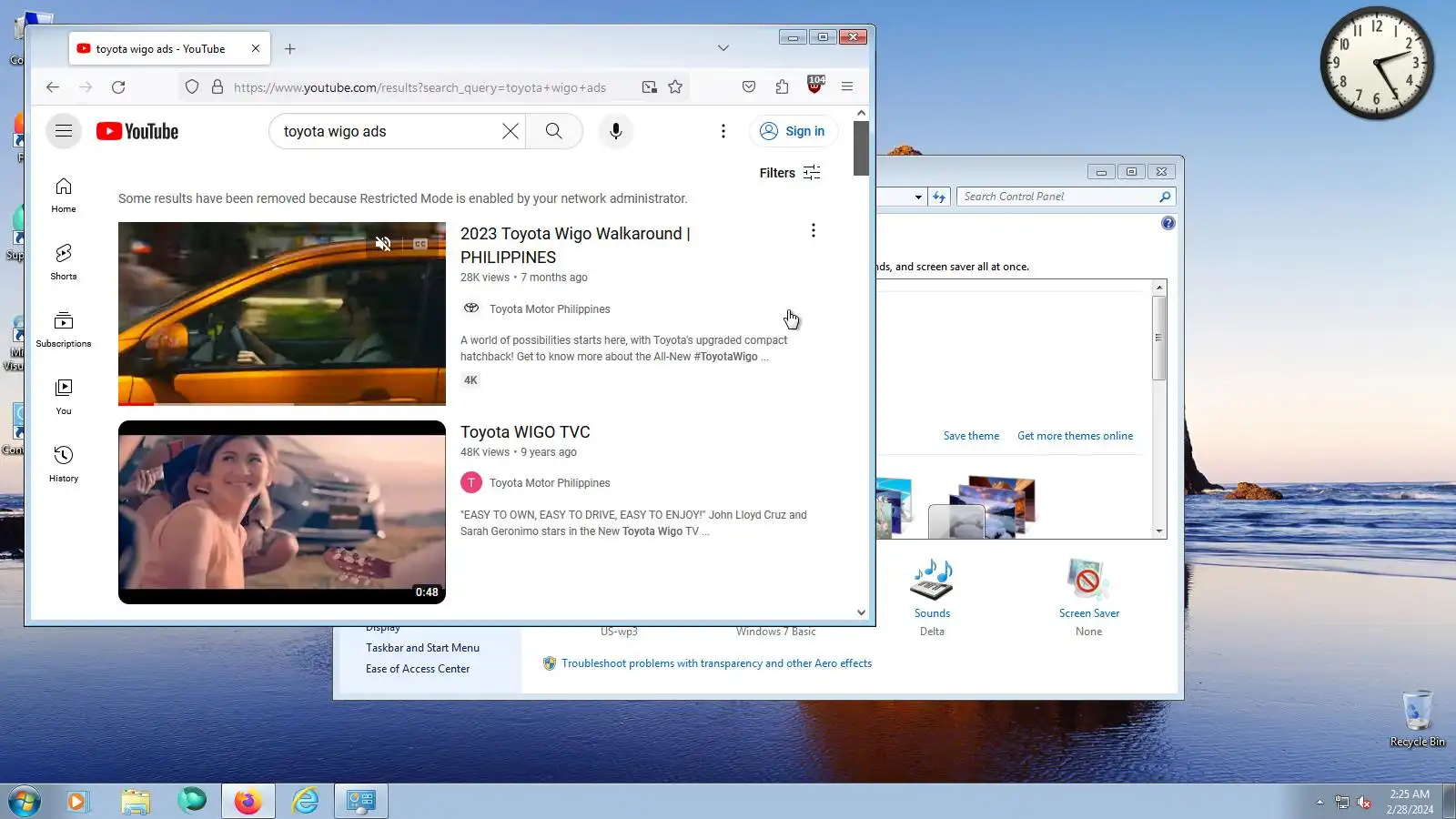Open Firefox extensions puzzle icon
Image resolution: width=1456 pixels, height=819 pixels.
coord(782,87)
